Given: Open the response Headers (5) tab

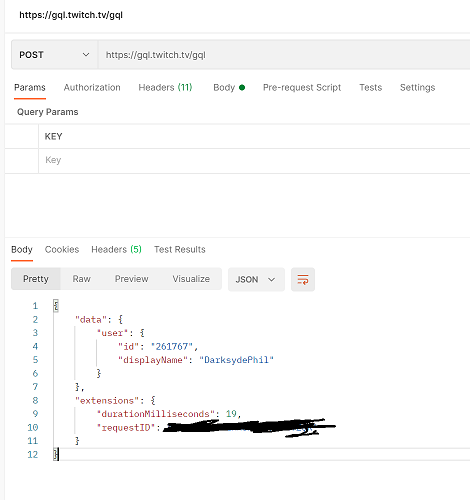Looking at the screenshot, I should [x=116, y=249].
